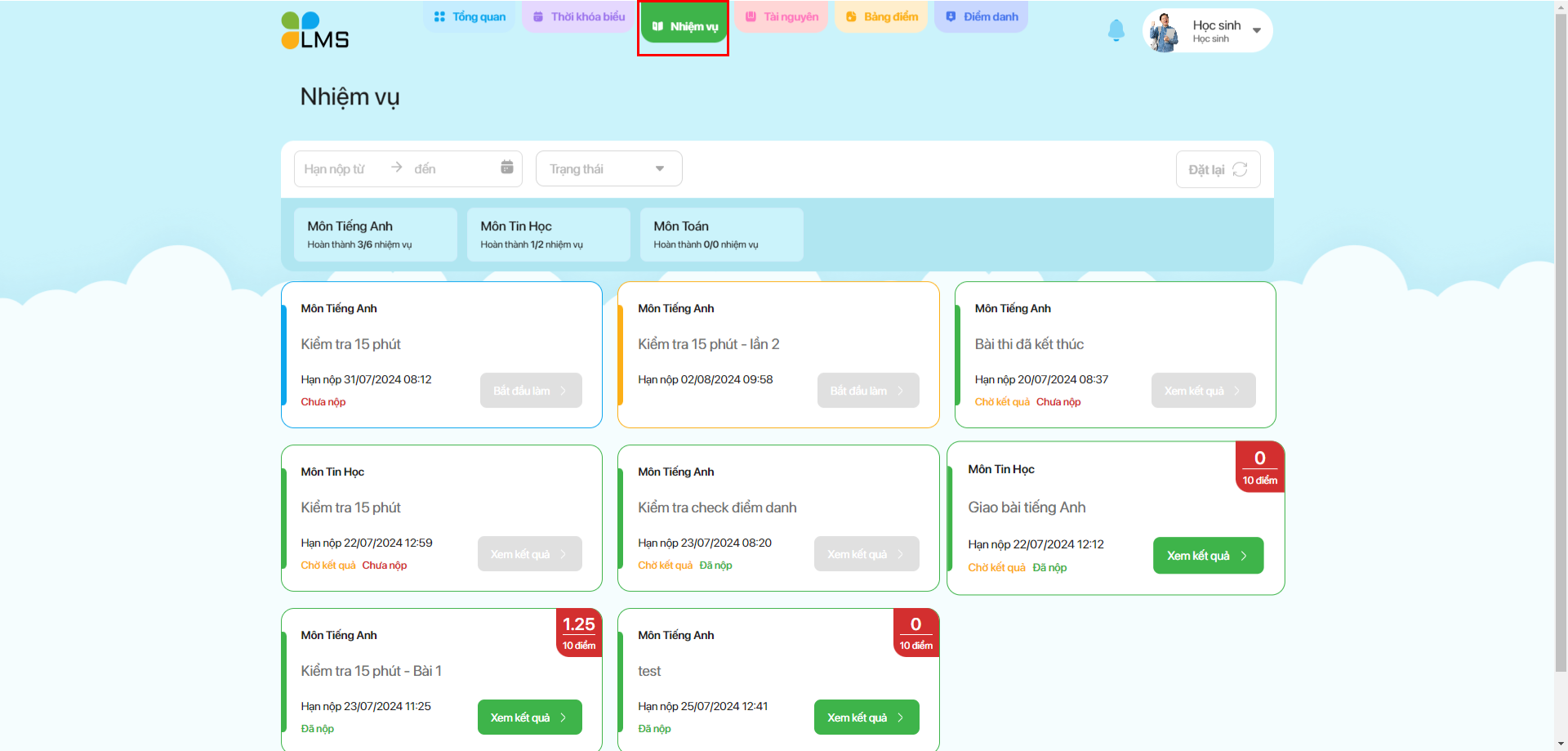The width and height of the screenshot is (1568, 751).
Task: Open the Điểm danh tab
Action: (982, 17)
